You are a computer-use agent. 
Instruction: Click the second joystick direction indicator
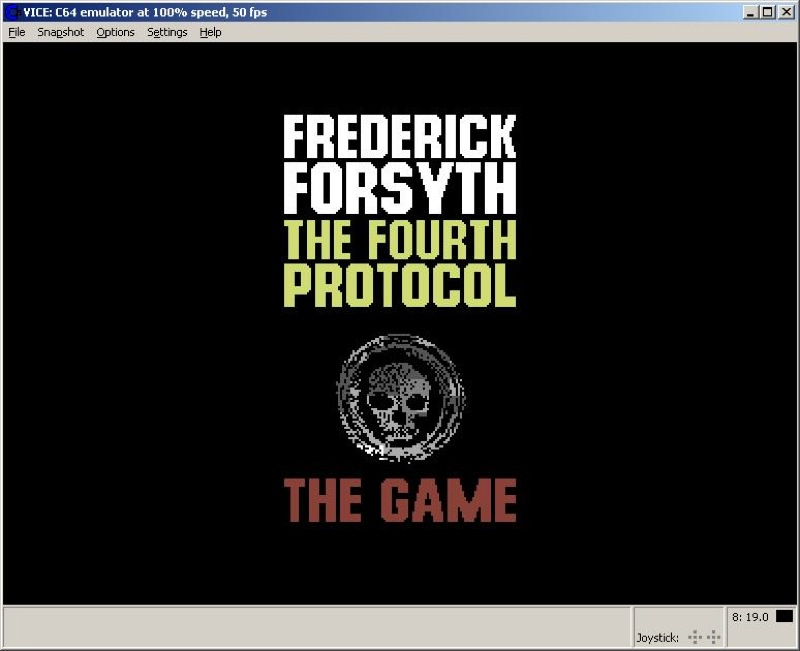tap(713, 637)
